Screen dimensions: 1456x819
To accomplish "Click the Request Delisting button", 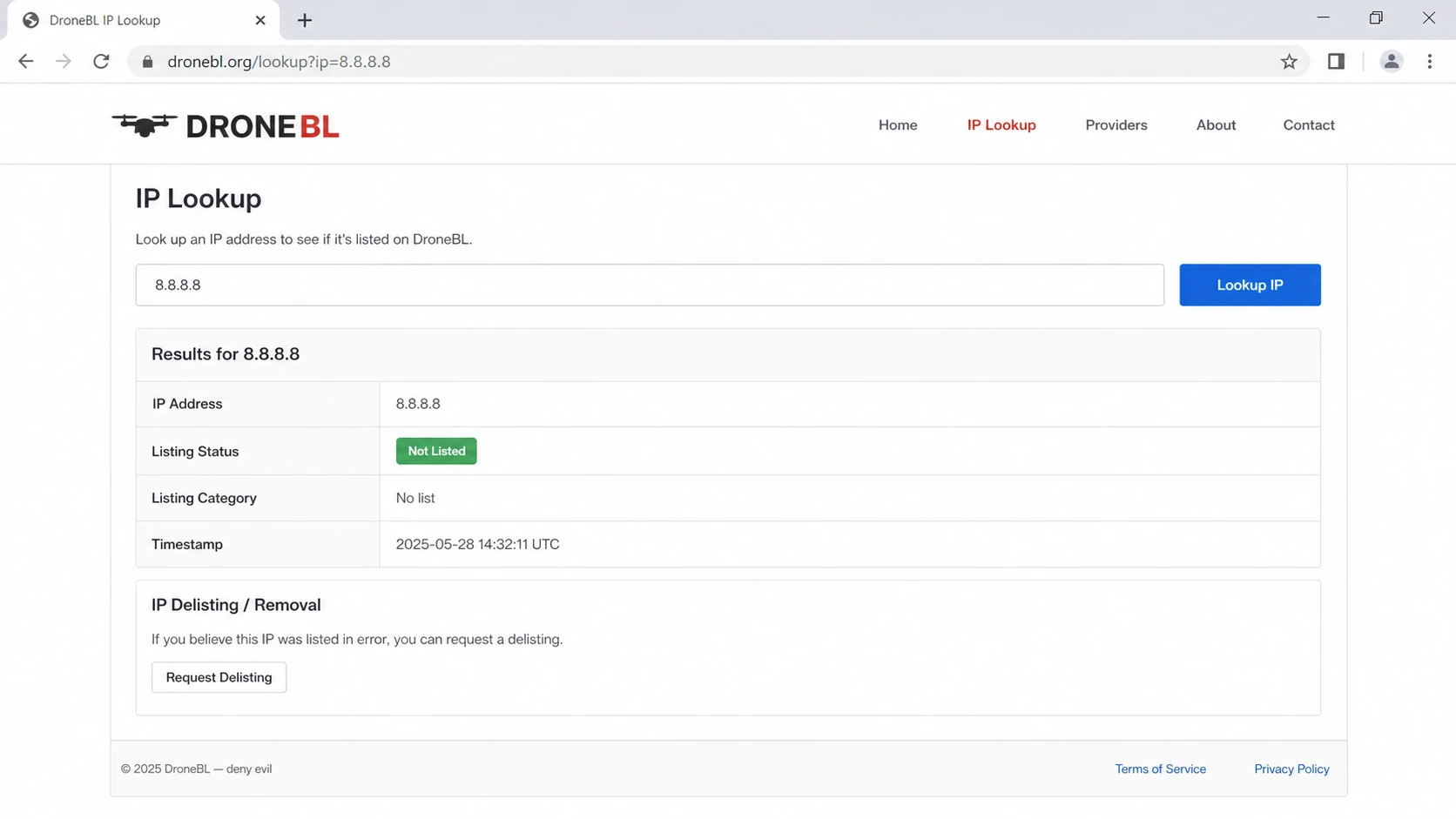I will 219,677.
